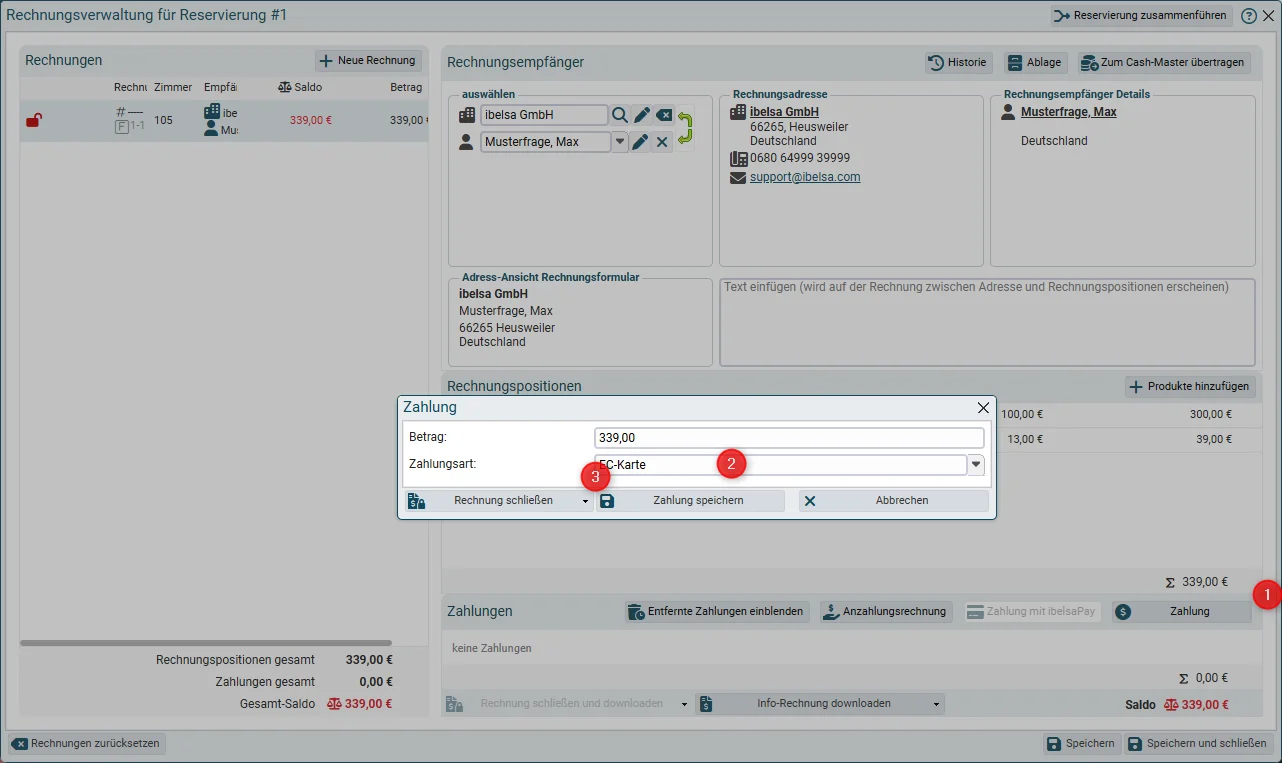Click Produkte hinzufügen
The image size is (1282, 763).
(x=1190, y=387)
